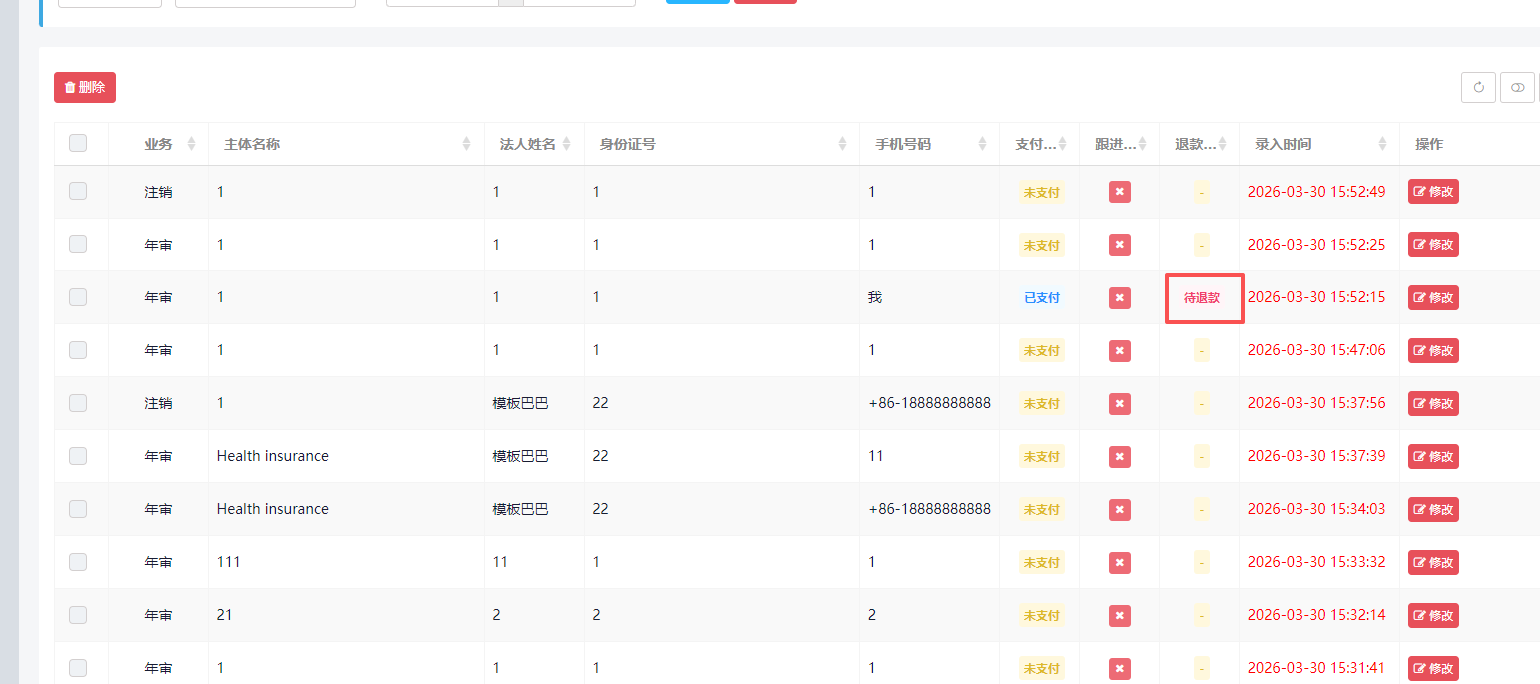The height and width of the screenshot is (684, 1540).
Task: Click the follow-up X icon in the 15:33:32 row
Action: coord(1120,562)
